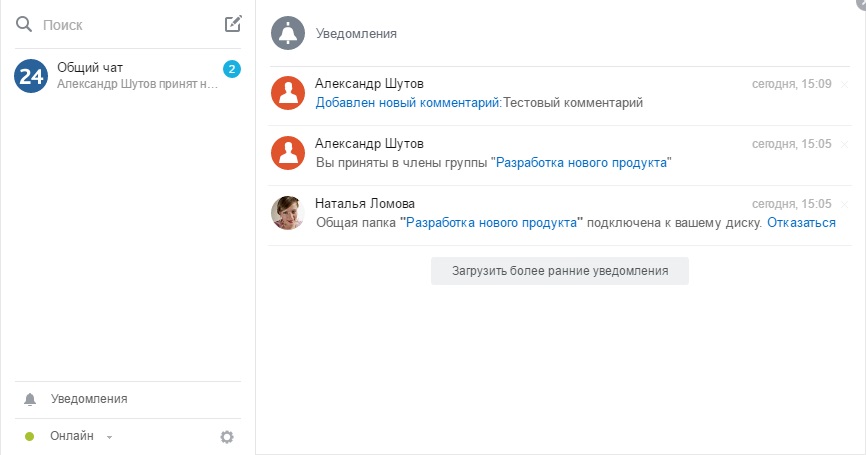Click the search magnifier icon
Image resolution: width=866 pixels, height=455 pixels.
24,24
